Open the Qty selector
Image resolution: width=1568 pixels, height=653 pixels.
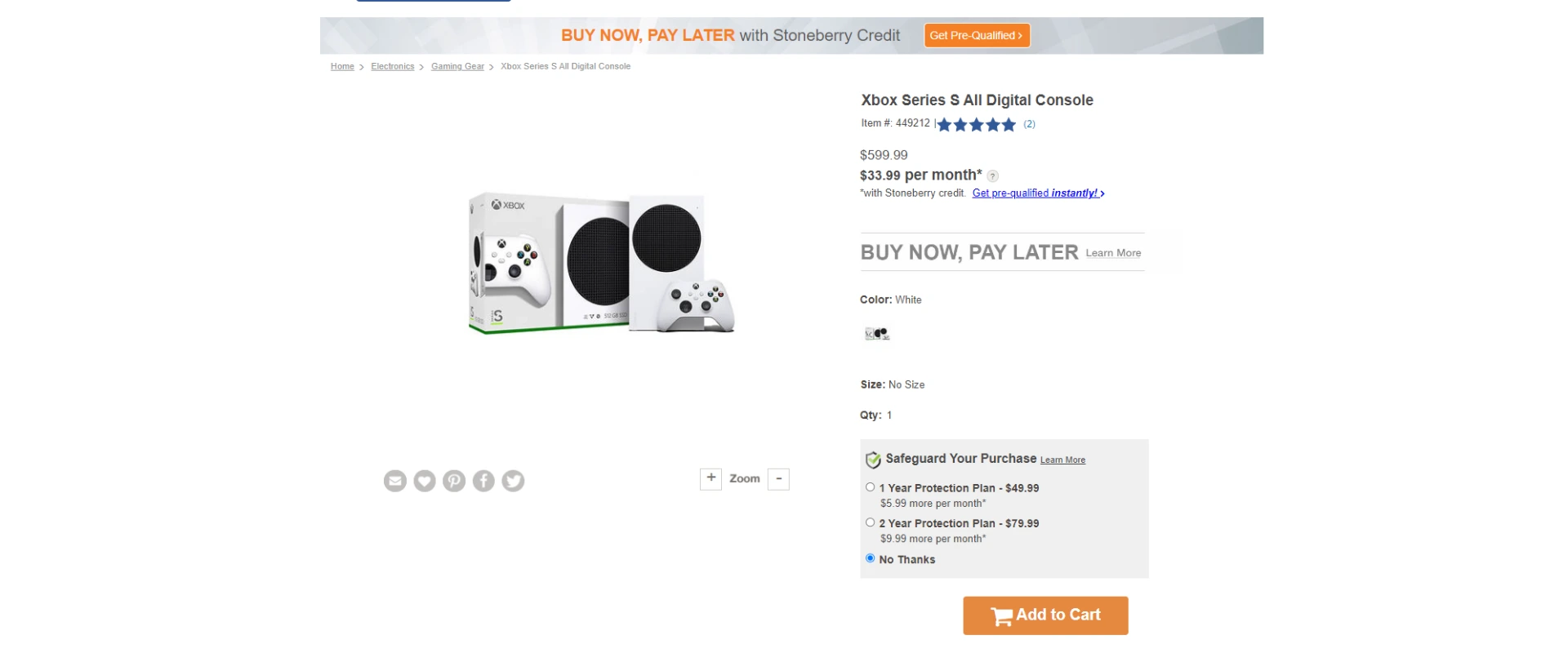pos(889,415)
